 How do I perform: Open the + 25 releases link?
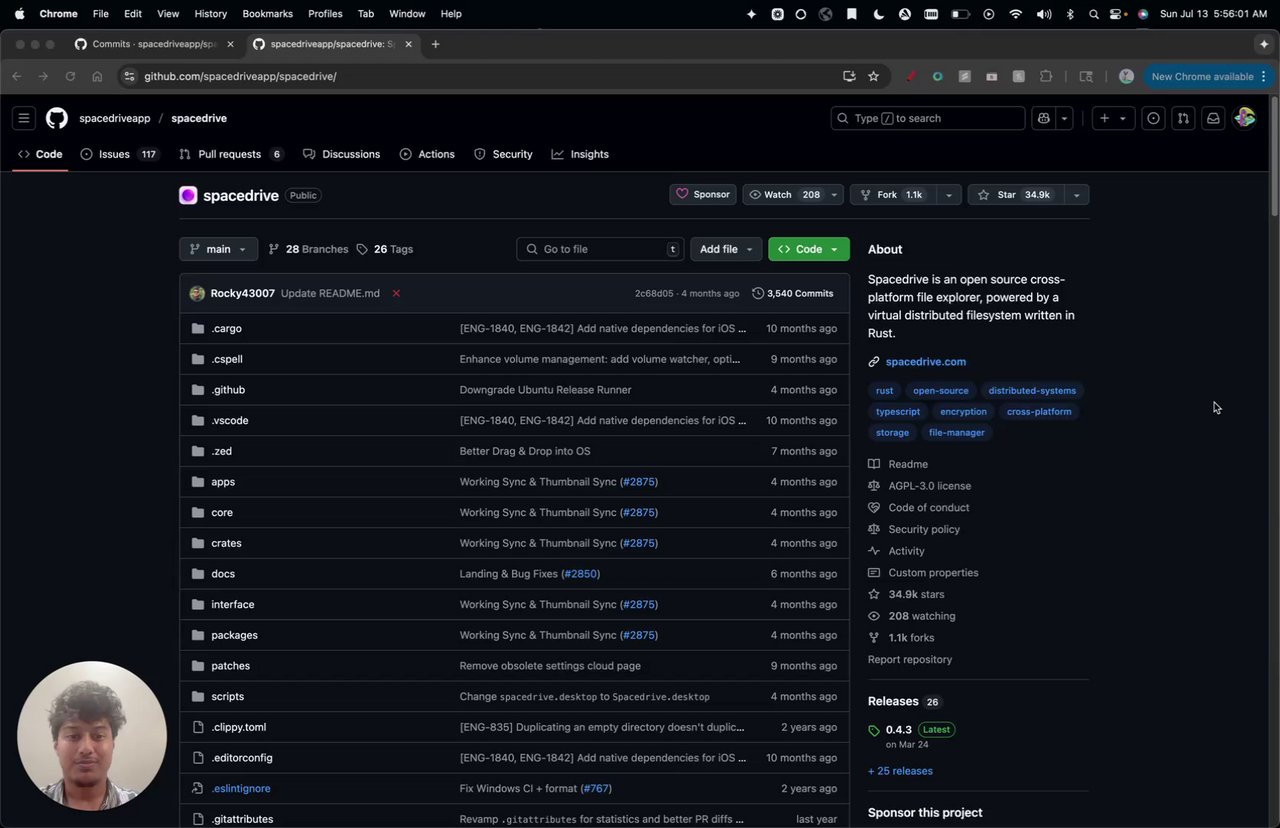pos(900,771)
